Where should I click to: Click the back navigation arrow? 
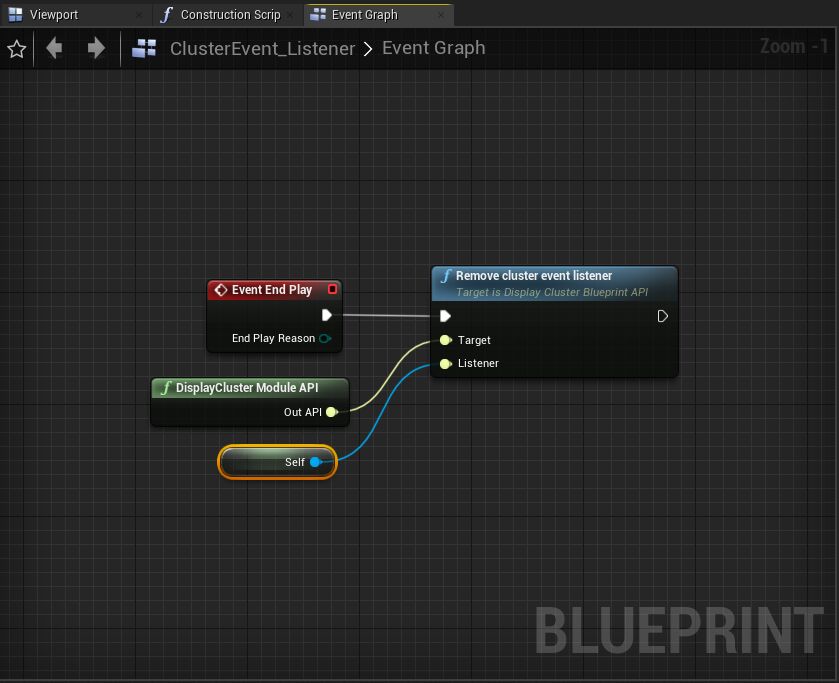54,48
